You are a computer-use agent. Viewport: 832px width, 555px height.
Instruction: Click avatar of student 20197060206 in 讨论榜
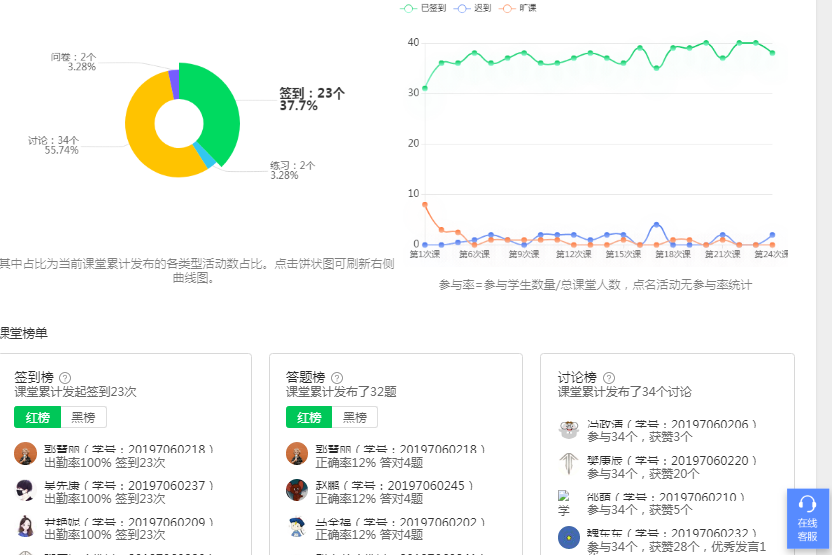[569, 428]
